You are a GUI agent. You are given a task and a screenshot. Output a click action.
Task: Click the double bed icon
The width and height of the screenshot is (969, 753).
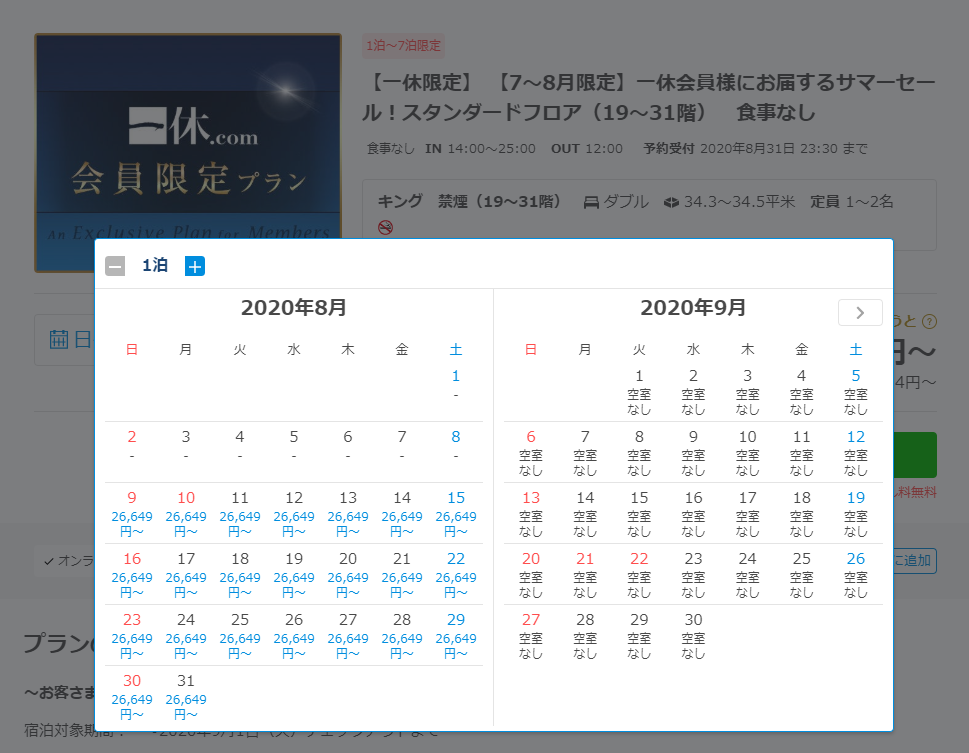pos(591,202)
